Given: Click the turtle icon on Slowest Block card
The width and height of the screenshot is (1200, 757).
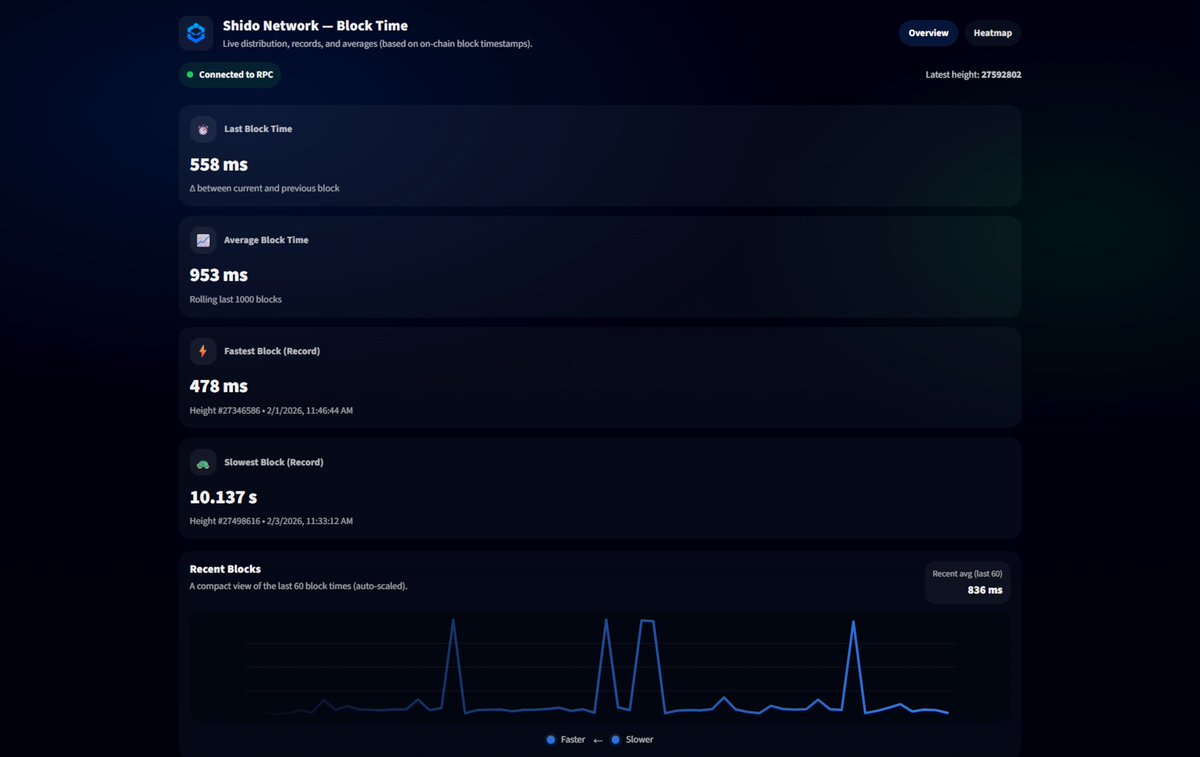Looking at the screenshot, I should click(202, 462).
